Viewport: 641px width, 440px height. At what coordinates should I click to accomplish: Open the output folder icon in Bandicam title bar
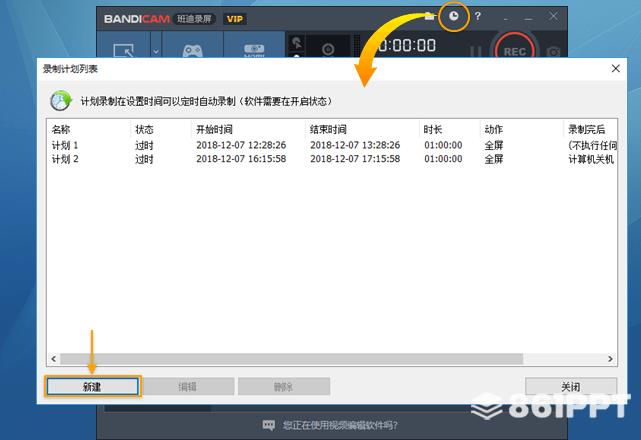(429, 16)
